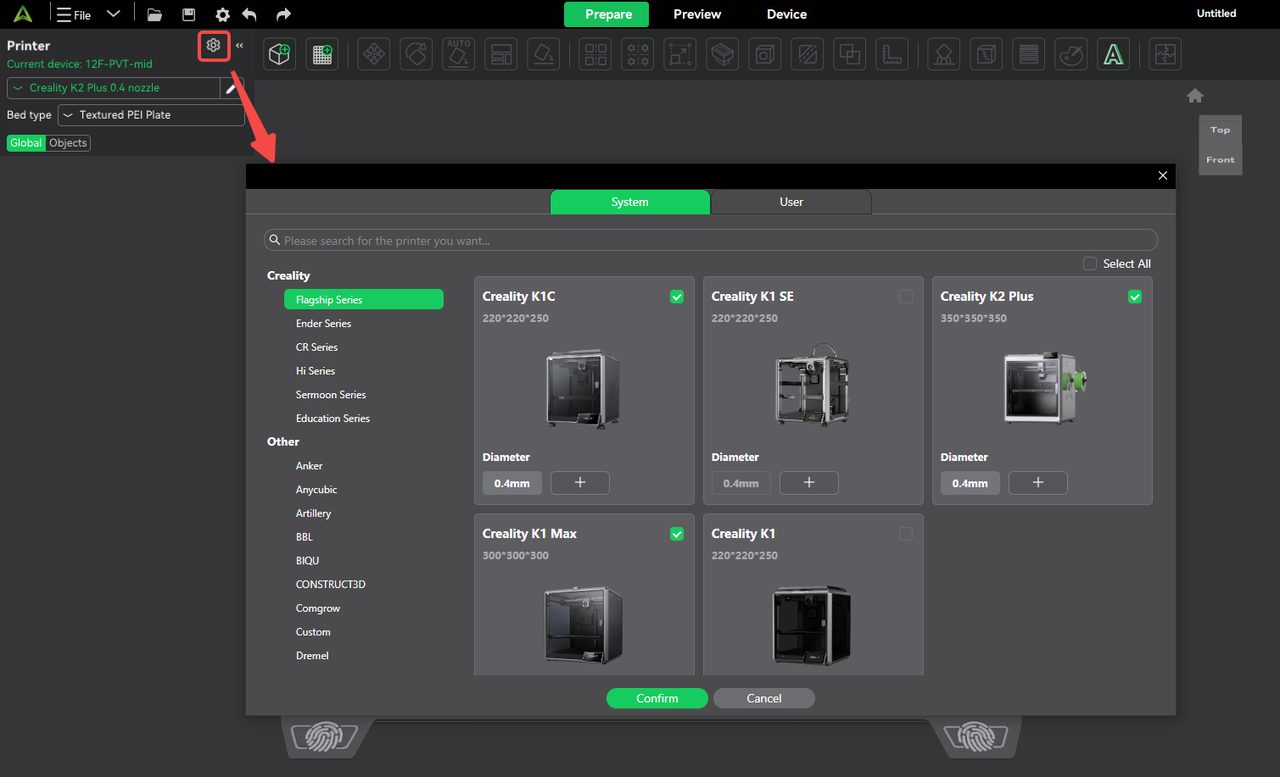Collapse the Printer panel with double chevron
This screenshot has width=1280, height=777.
point(239,45)
